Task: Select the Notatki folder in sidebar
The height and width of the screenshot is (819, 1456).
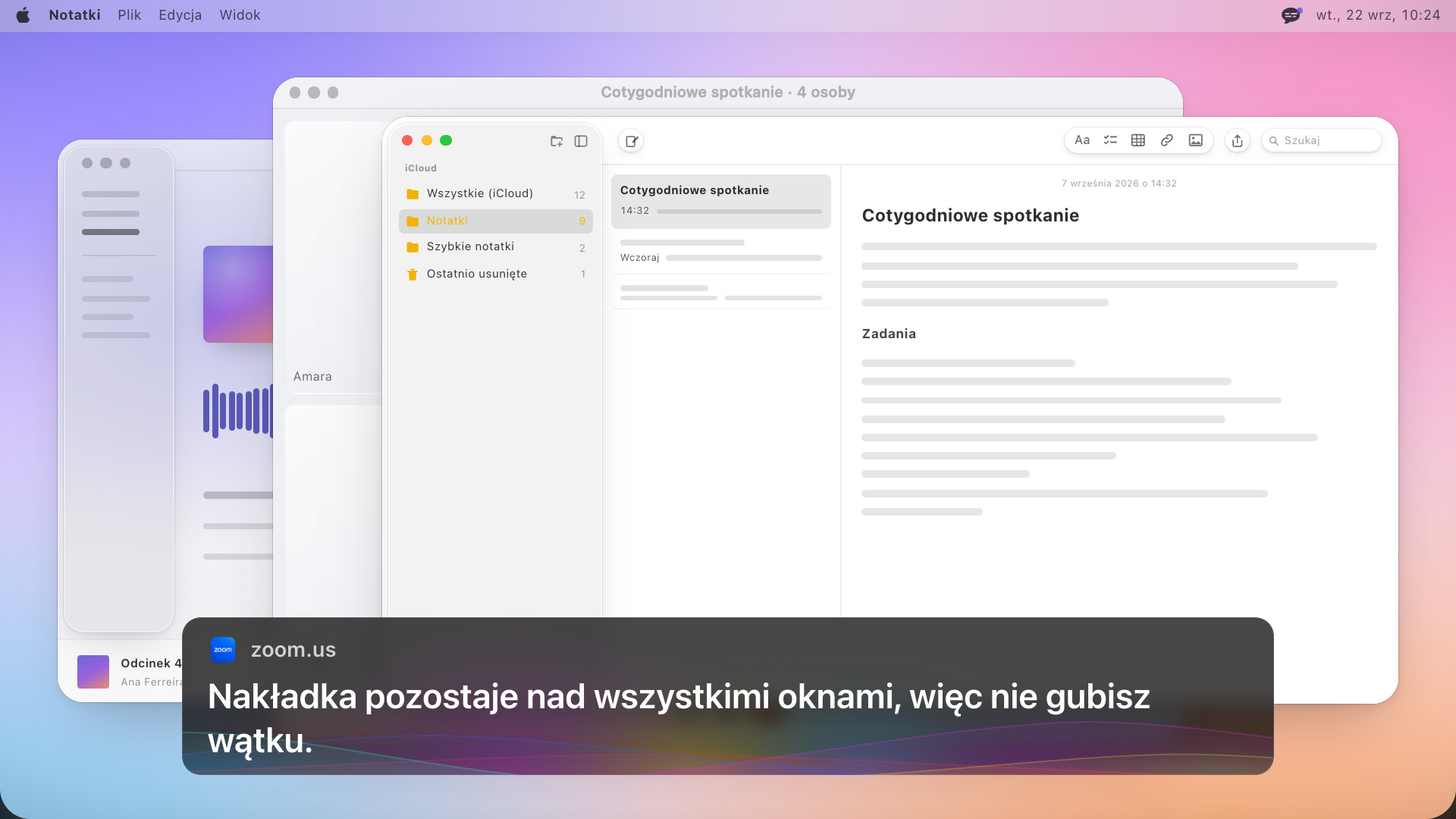Action: coord(496,221)
